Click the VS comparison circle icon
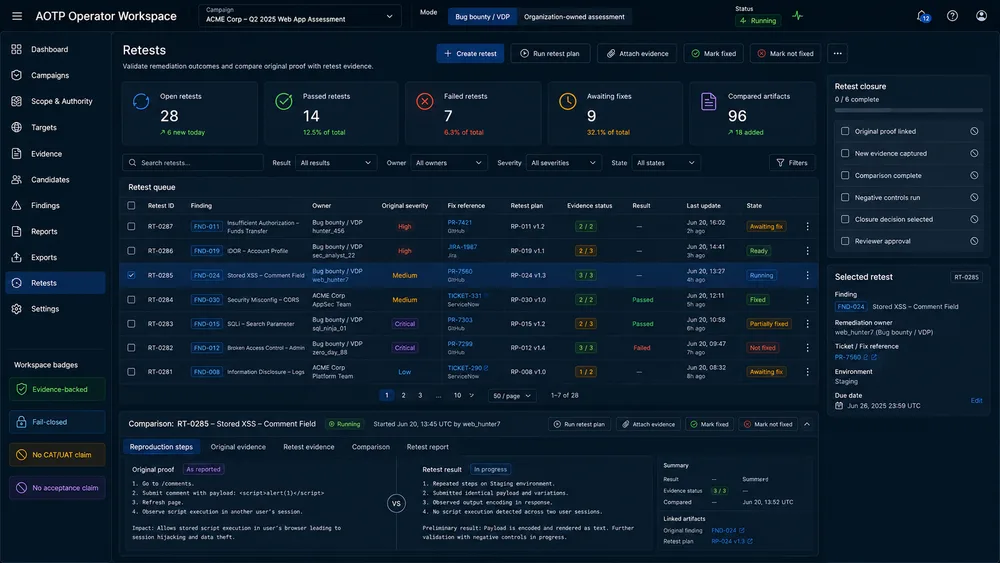This screenshot has width=1000, height=563. coord(396,504)
